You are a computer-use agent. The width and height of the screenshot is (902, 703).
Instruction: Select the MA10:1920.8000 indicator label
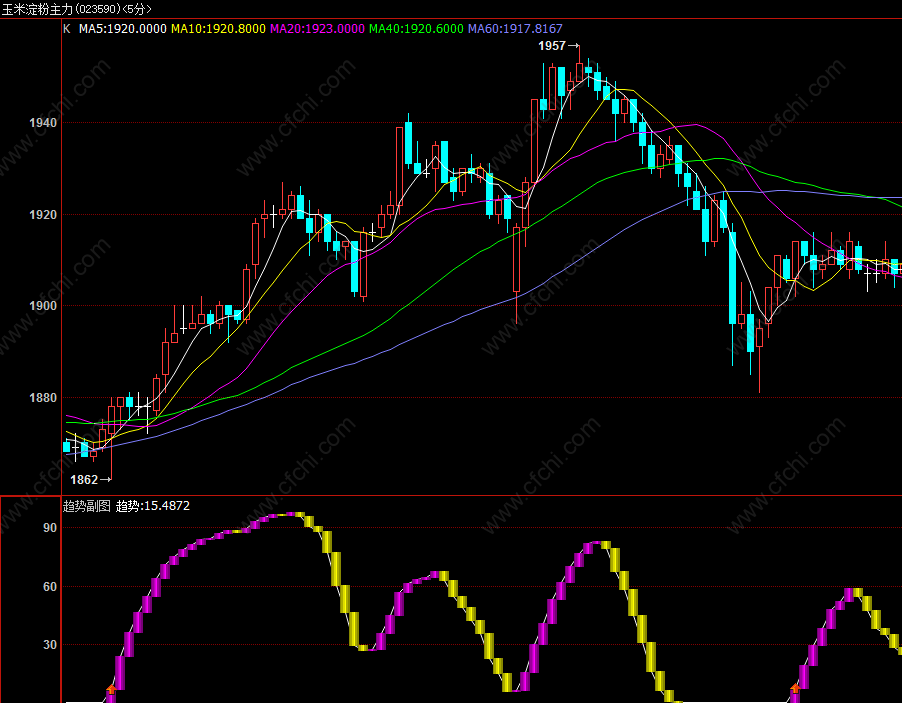tap(219, 29)
